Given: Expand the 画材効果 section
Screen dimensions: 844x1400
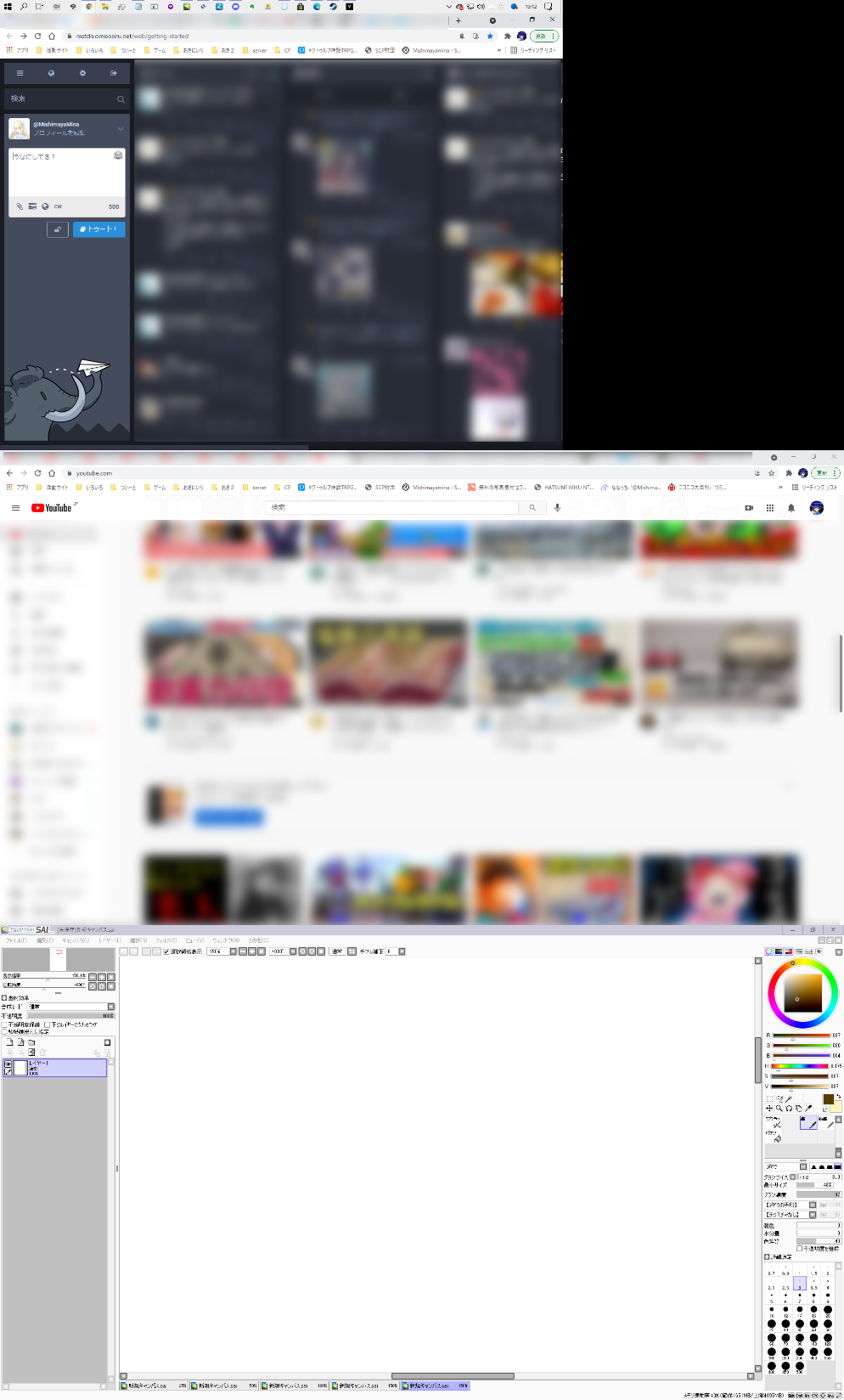Looking at the screenshot, I should tap(4, 998).
